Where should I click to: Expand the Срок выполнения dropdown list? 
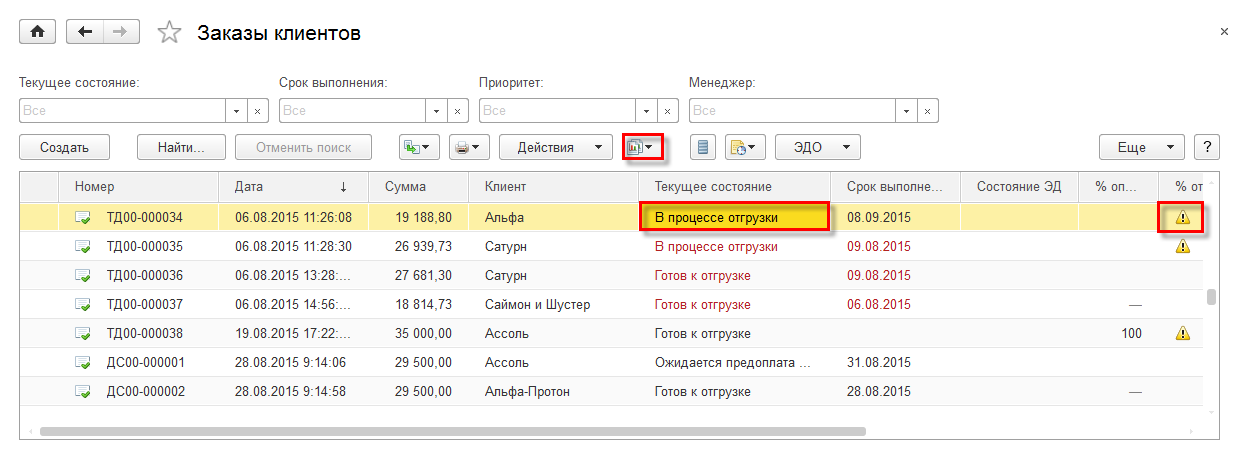(x=437, y=110)
